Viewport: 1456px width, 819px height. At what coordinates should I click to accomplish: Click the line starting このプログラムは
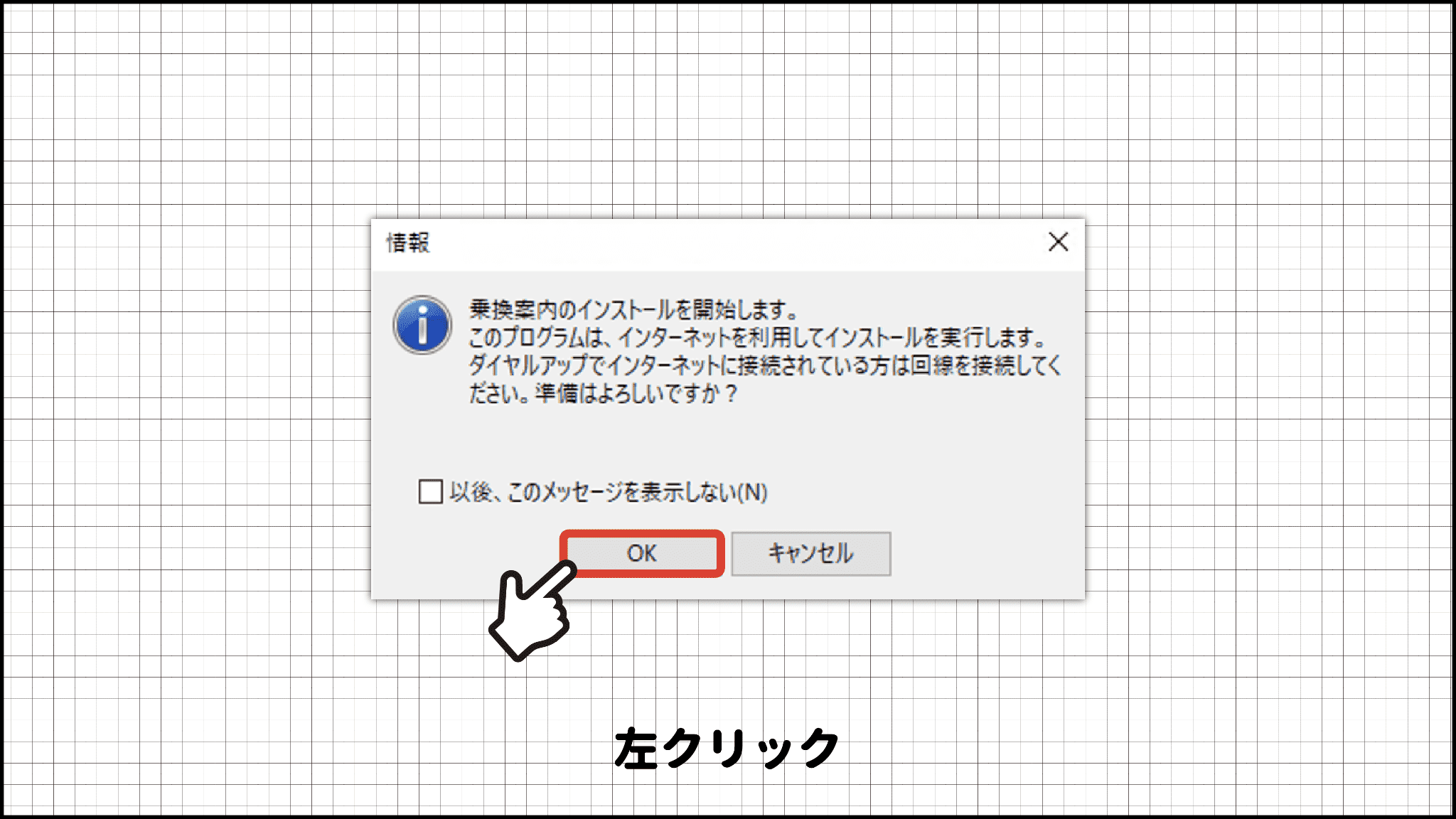[758, 337]
